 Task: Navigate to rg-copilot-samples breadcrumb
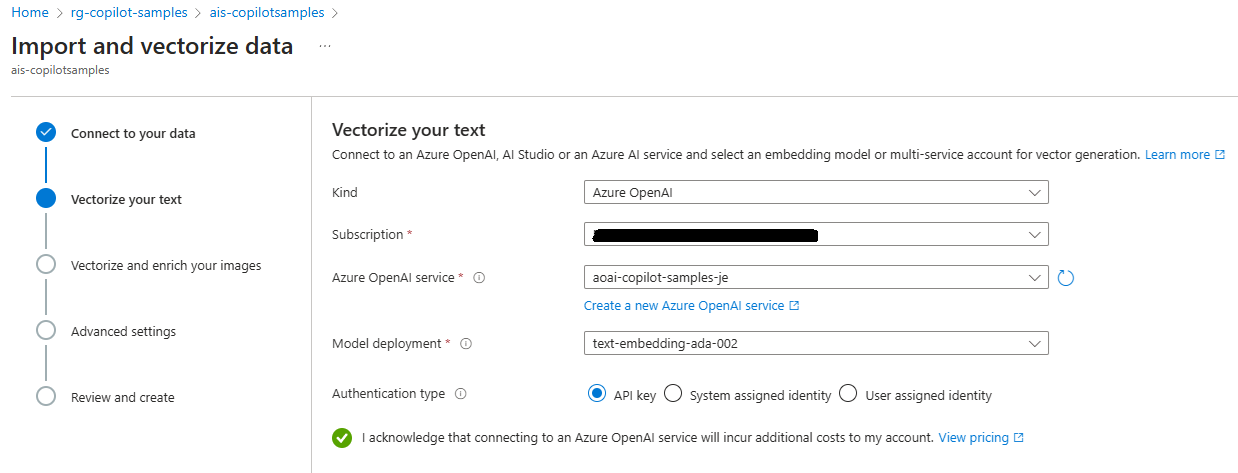128,13
